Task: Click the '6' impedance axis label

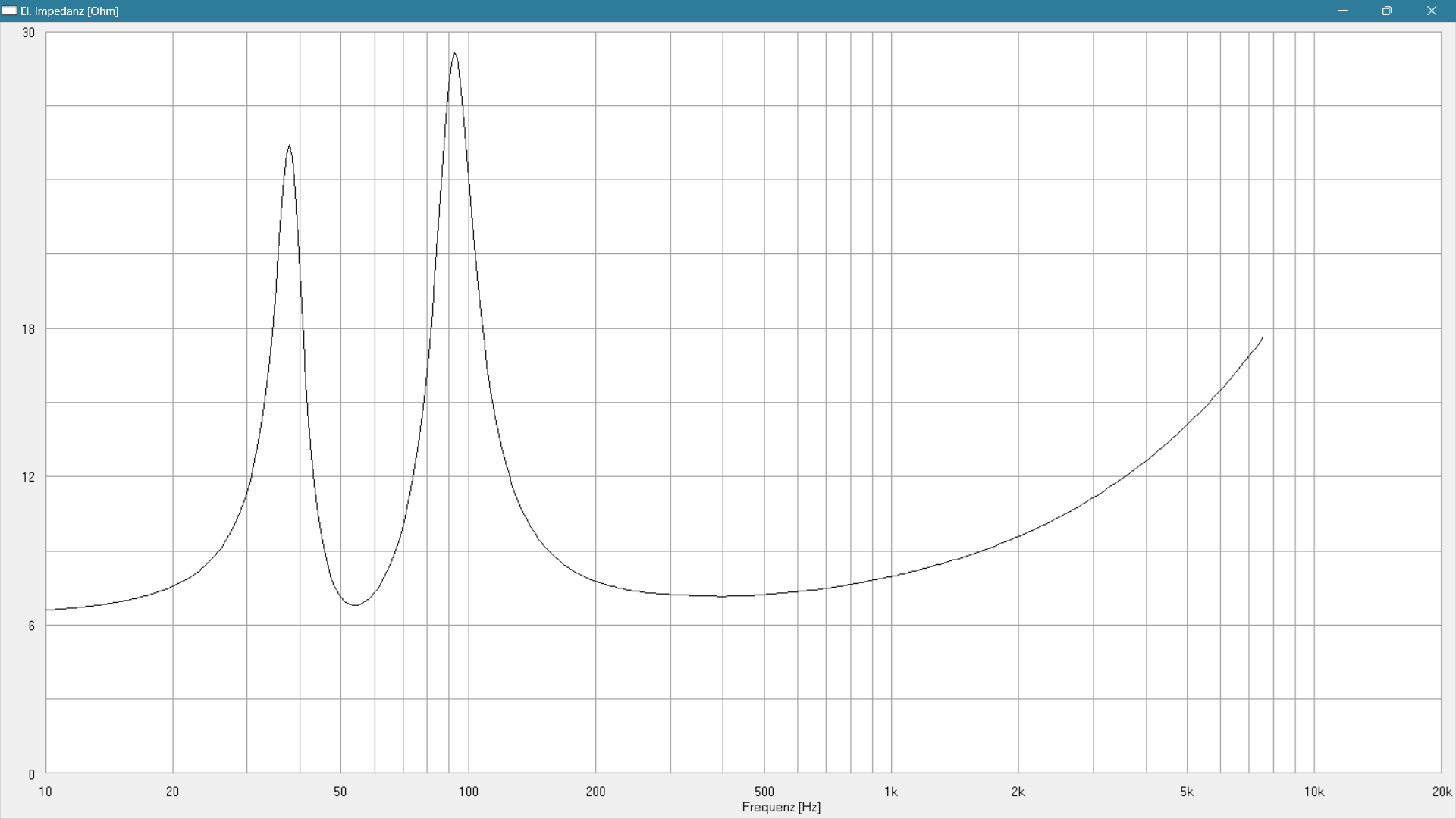Action: click(31, 626)
